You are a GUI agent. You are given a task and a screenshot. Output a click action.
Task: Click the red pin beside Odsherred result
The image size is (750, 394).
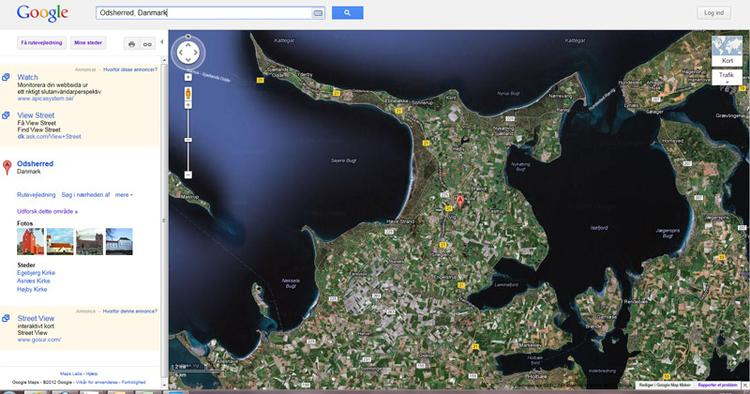pyautogui.click(x=7, y=167)
